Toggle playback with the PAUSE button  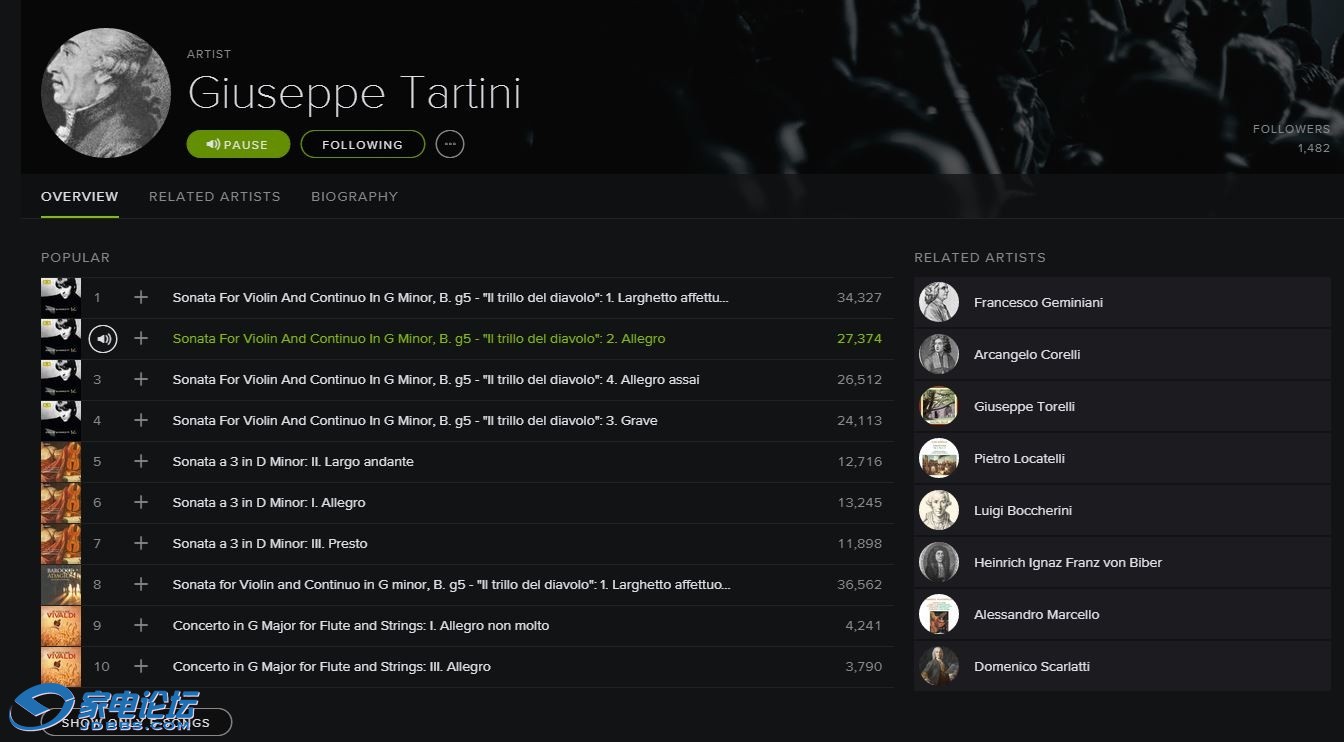tap(238, 144)
